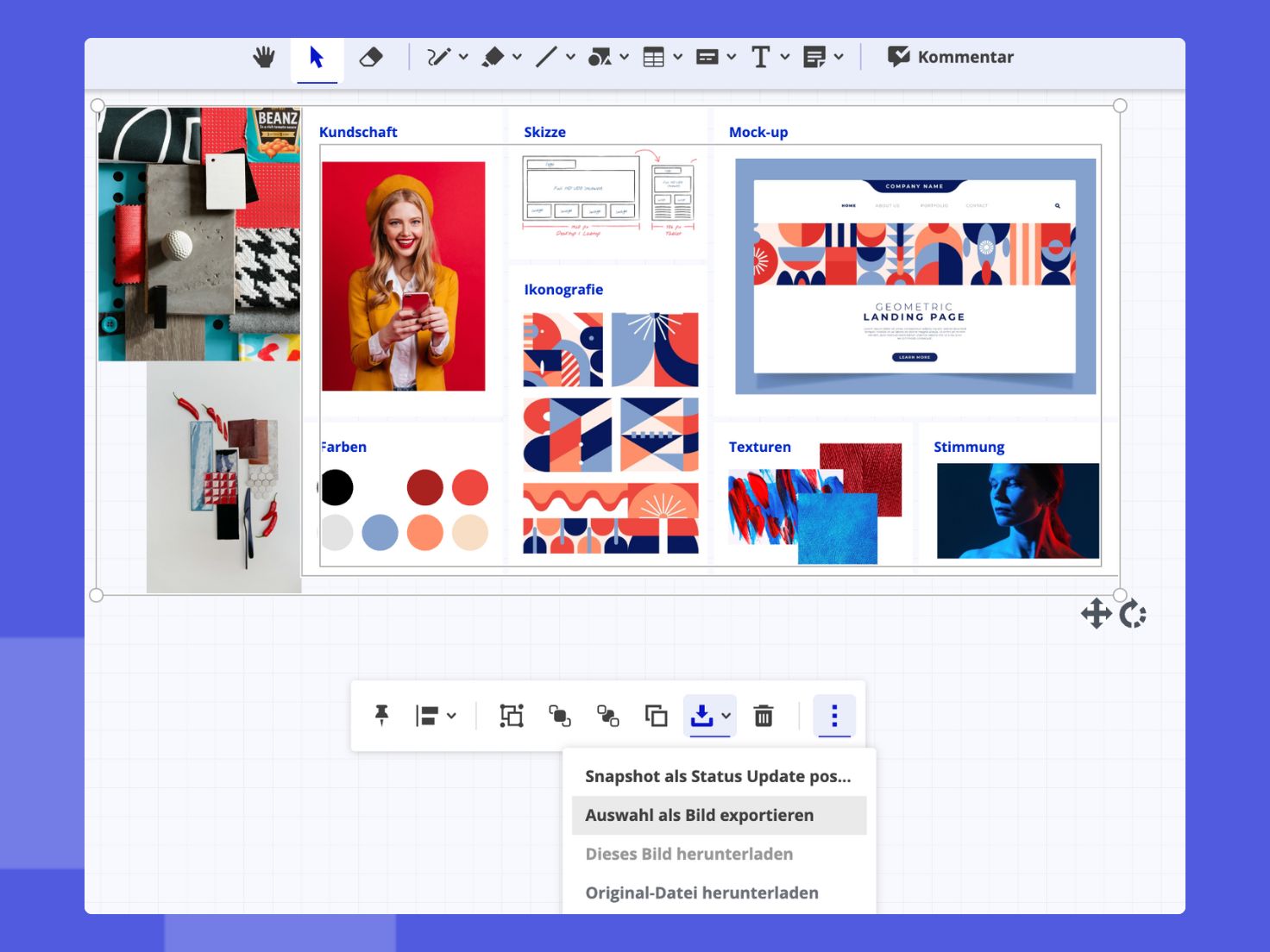This screenshot has height=952, width=1270.
Task: Click Snapshot als Status Update posten
Action: [719, 776]
